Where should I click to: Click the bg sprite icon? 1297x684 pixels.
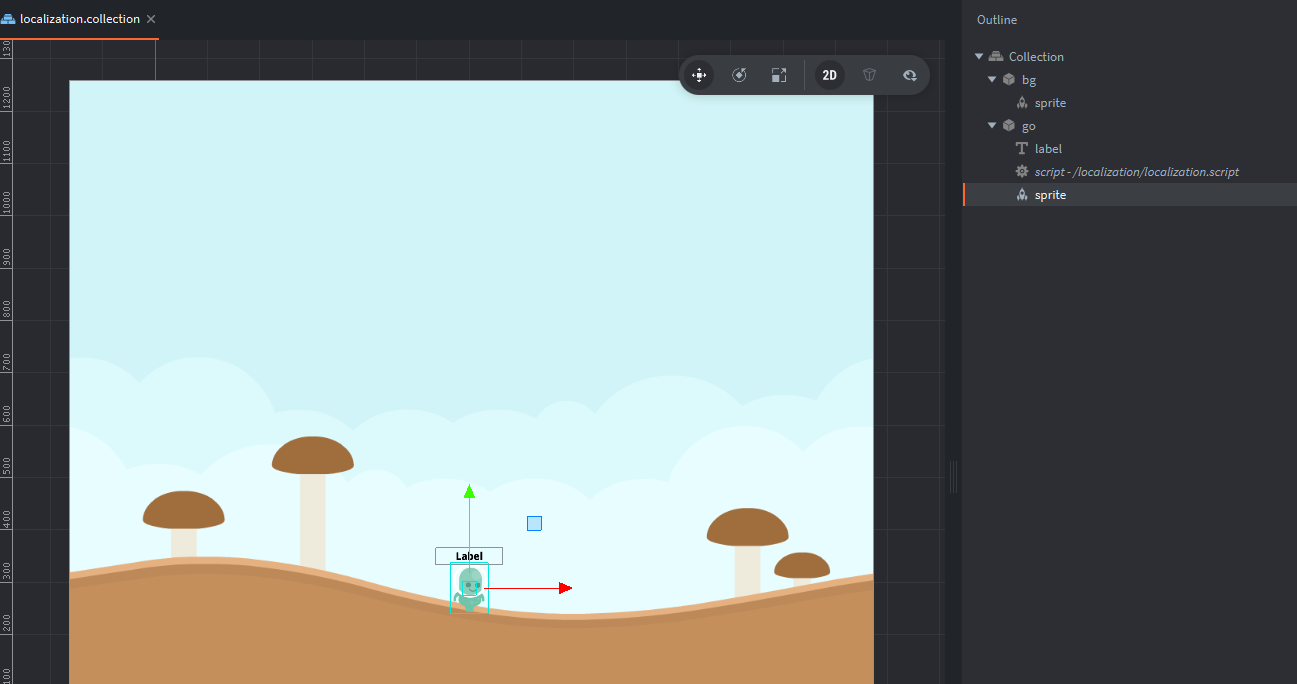click(x=1022, y=103)
